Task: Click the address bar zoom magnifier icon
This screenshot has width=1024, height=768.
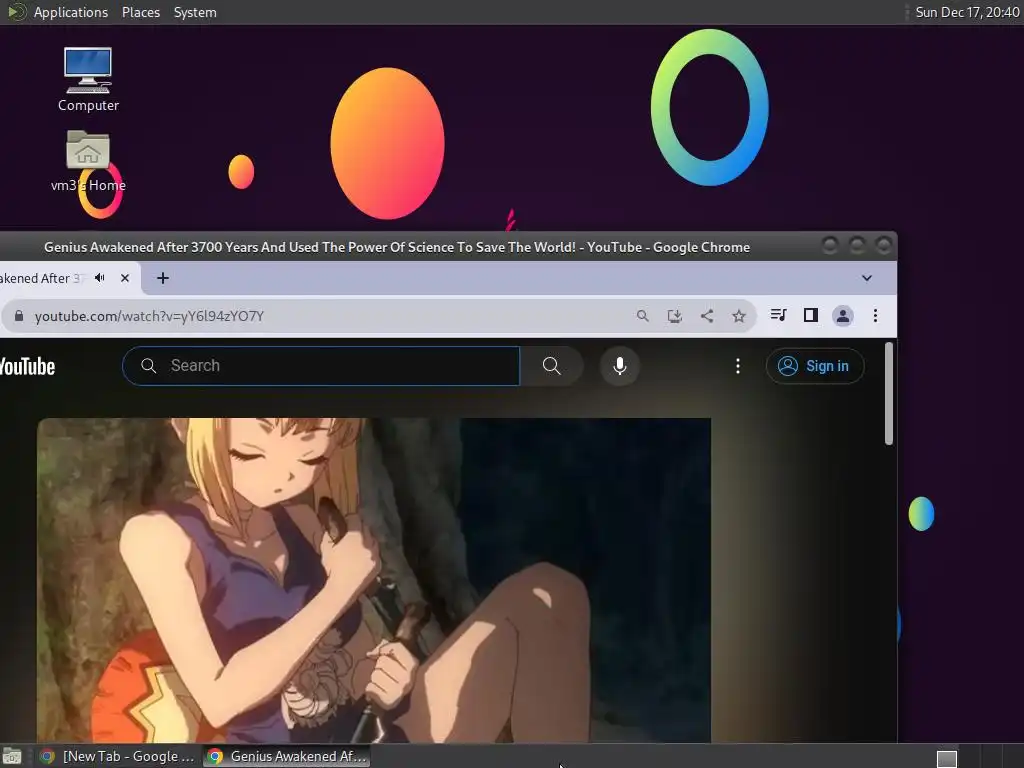Action: point(643,316)
